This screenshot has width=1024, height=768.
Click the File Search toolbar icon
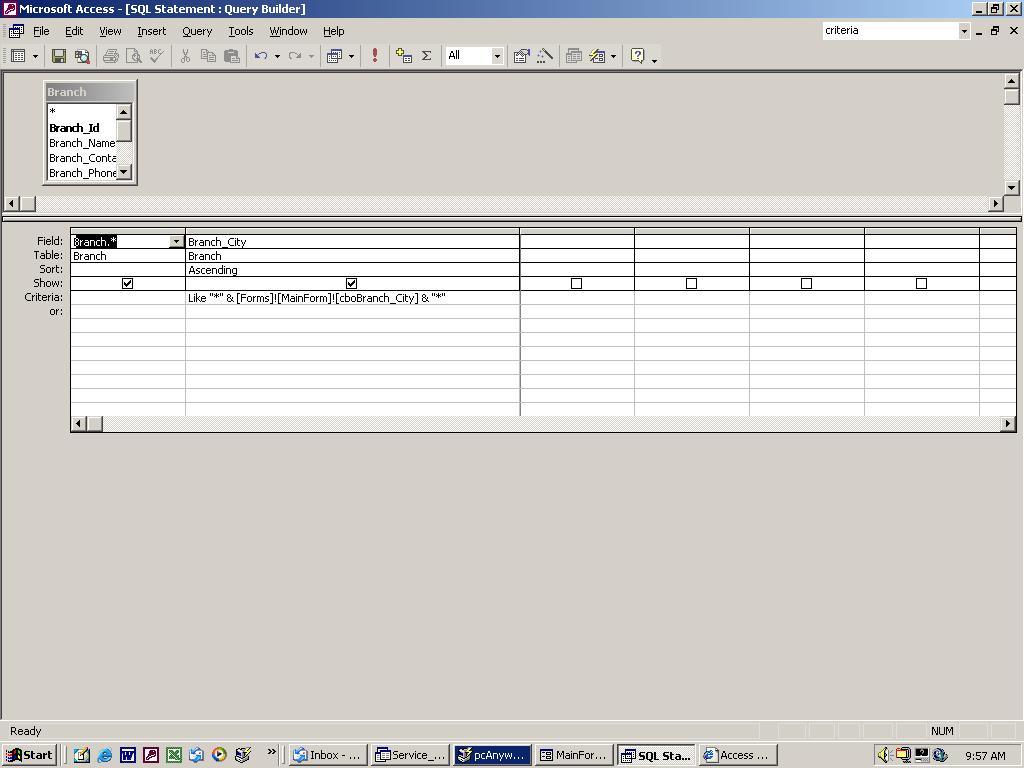coord(82,56)
